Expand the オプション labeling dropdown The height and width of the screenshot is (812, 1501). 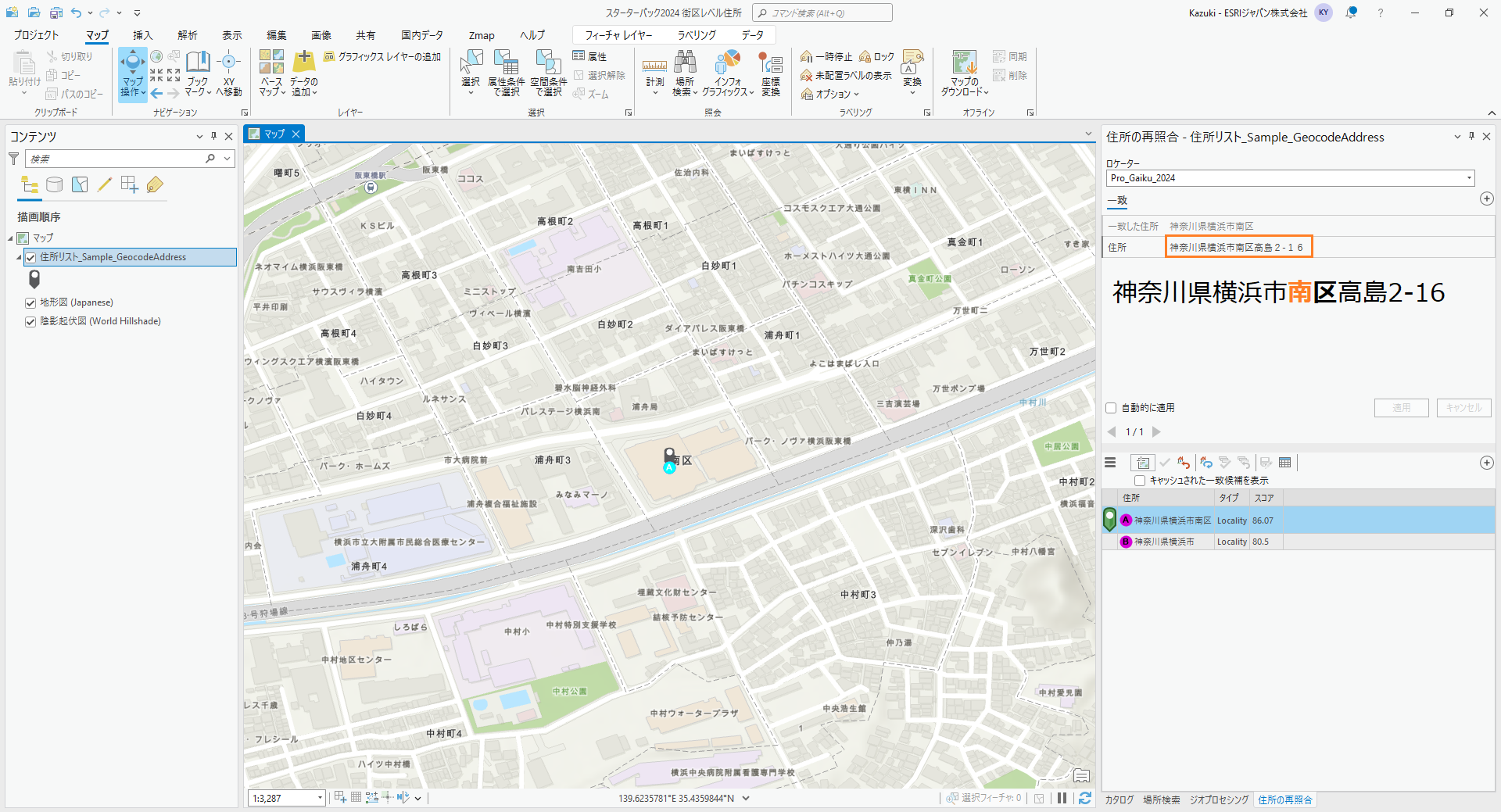(830, 94)
